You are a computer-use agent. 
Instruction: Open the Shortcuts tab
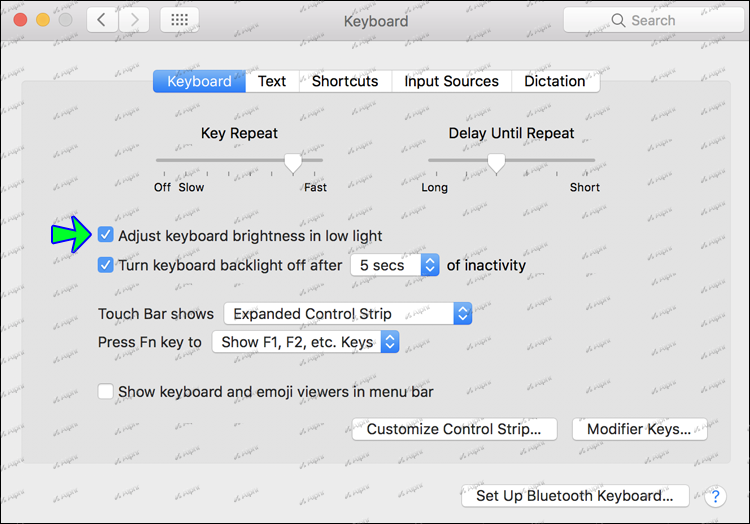coord(345,81)
